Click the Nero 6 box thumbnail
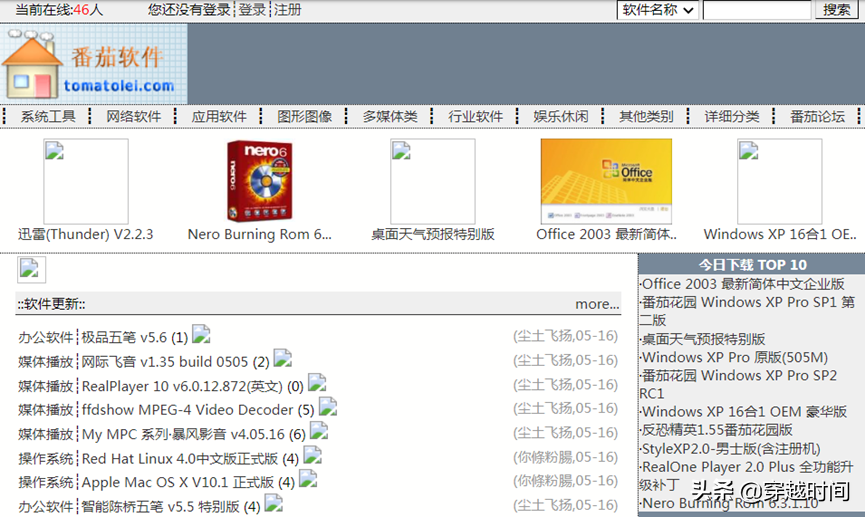Viewport: 865px width, 517px height. (x=260, y=181)
